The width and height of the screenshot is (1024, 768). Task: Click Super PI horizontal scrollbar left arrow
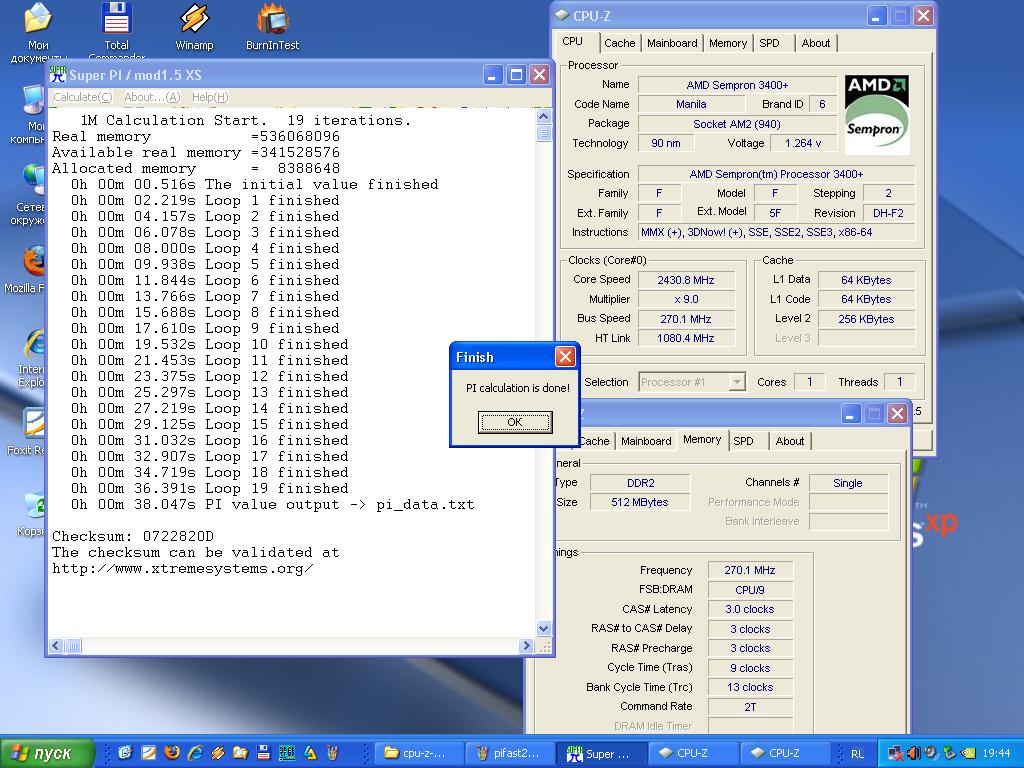coord(56,646)
